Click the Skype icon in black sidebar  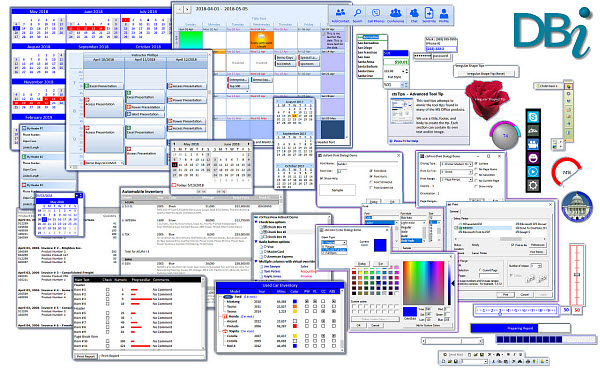pyautogui.click(x=533, y=117)
